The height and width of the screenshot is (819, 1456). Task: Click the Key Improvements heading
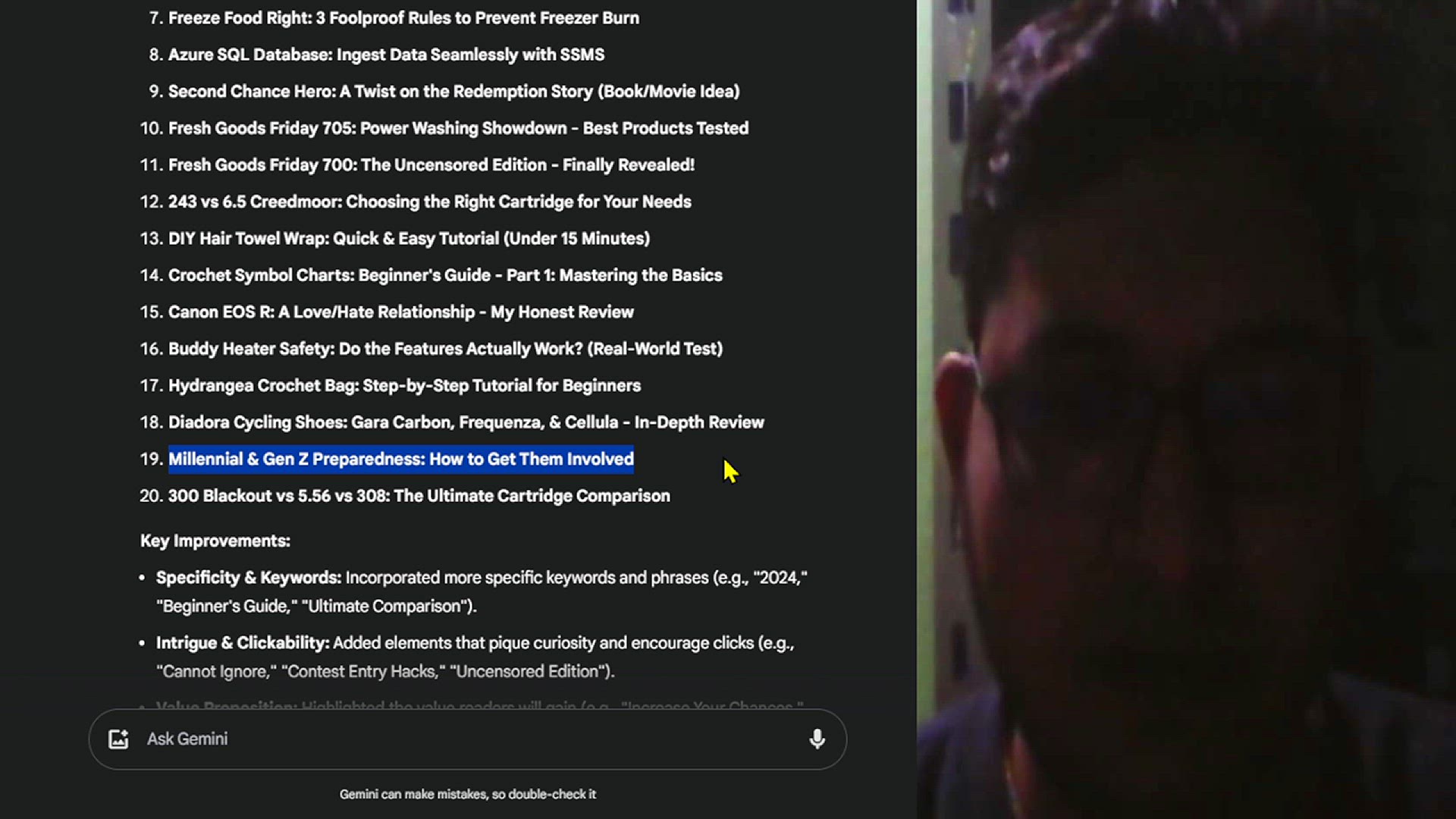(x=215, y=541)
